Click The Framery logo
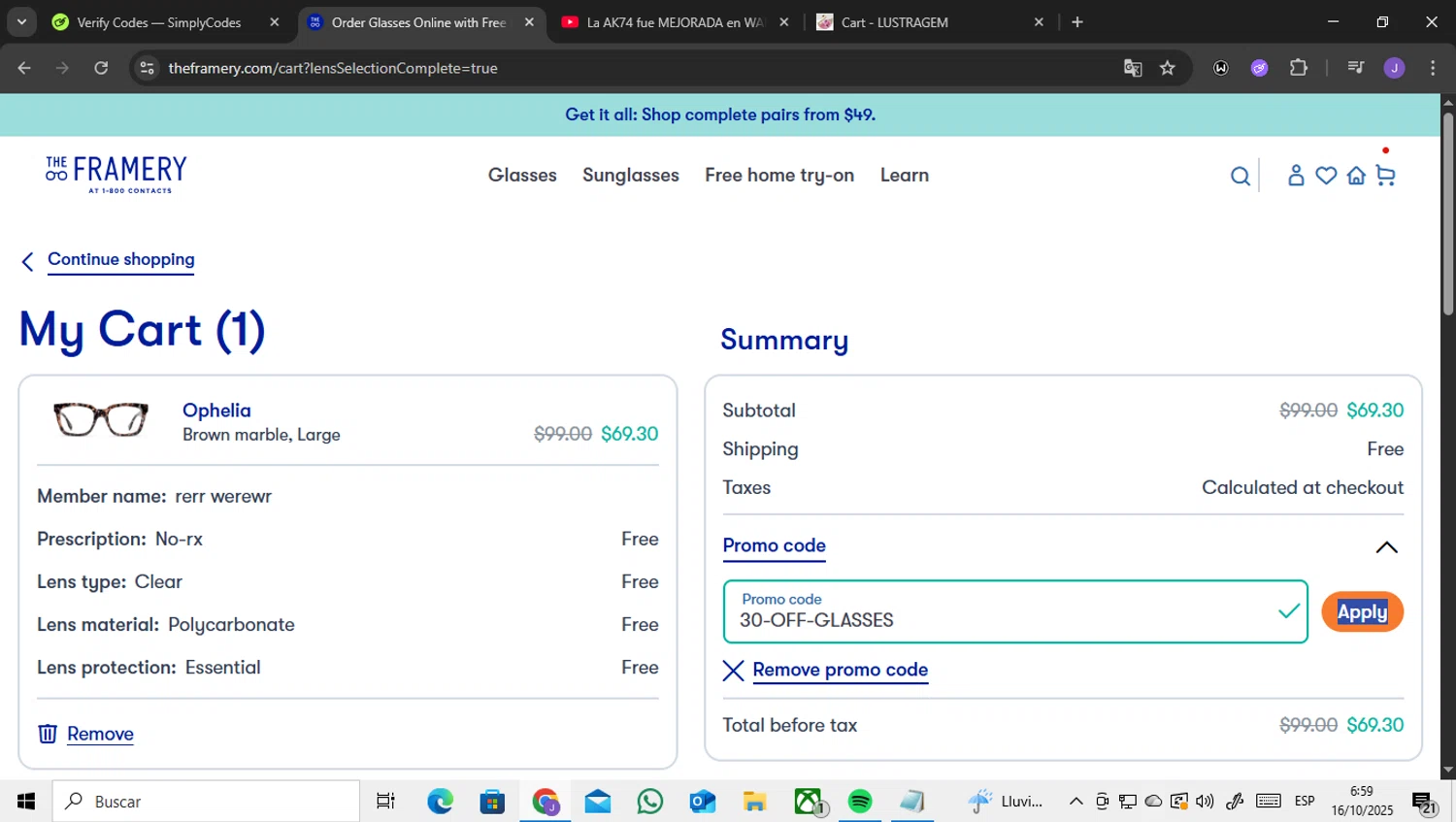Image resolution: width=1456 pixels, height=822 pixels. [x=116, y=175]
